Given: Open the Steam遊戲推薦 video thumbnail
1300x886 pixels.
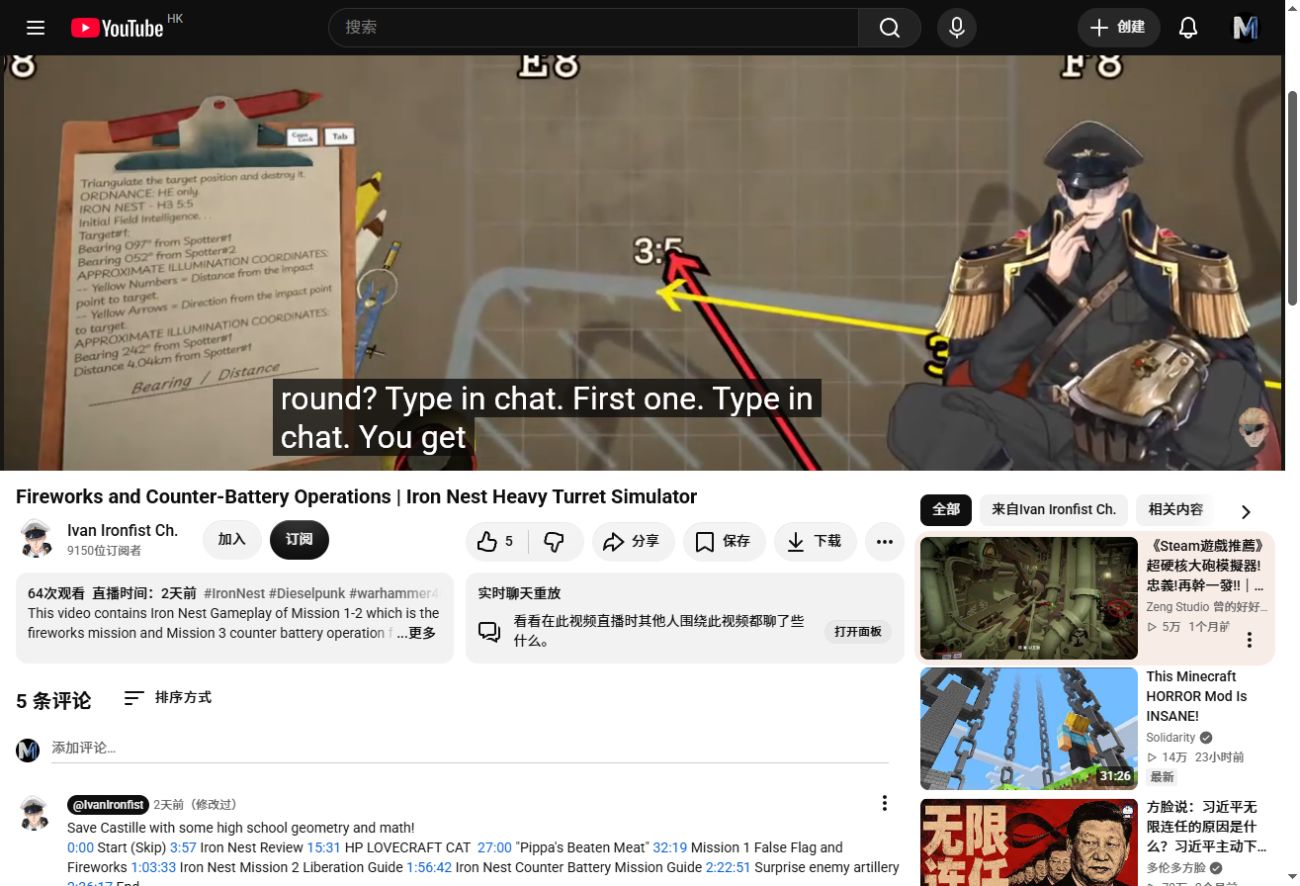Looking at the screenshot, I should tap(1029, 598).
